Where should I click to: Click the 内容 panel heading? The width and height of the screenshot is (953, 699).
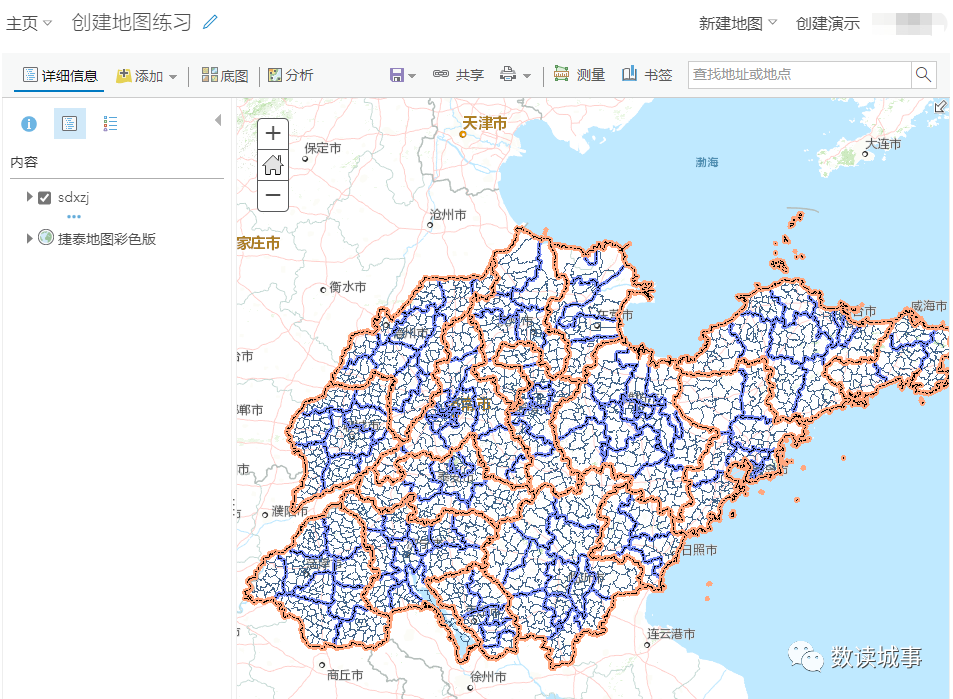24,162
